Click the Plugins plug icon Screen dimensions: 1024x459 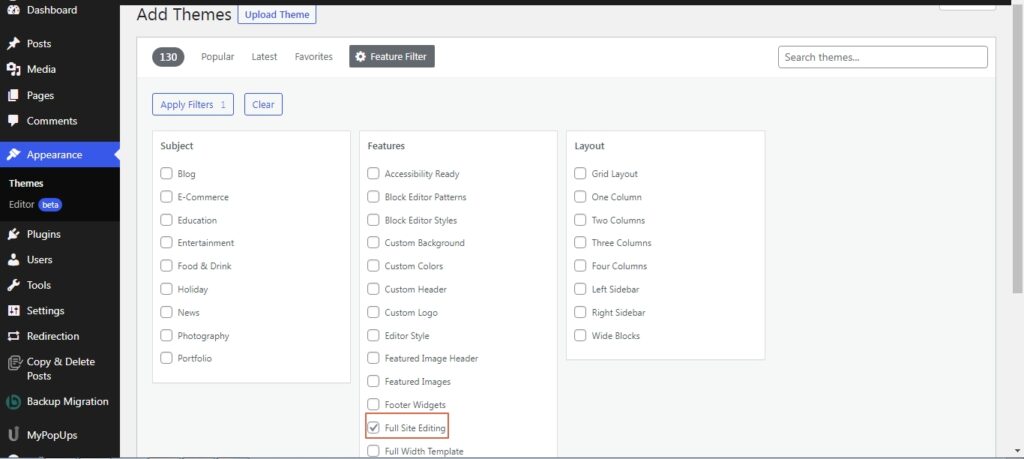click(13, 234)
